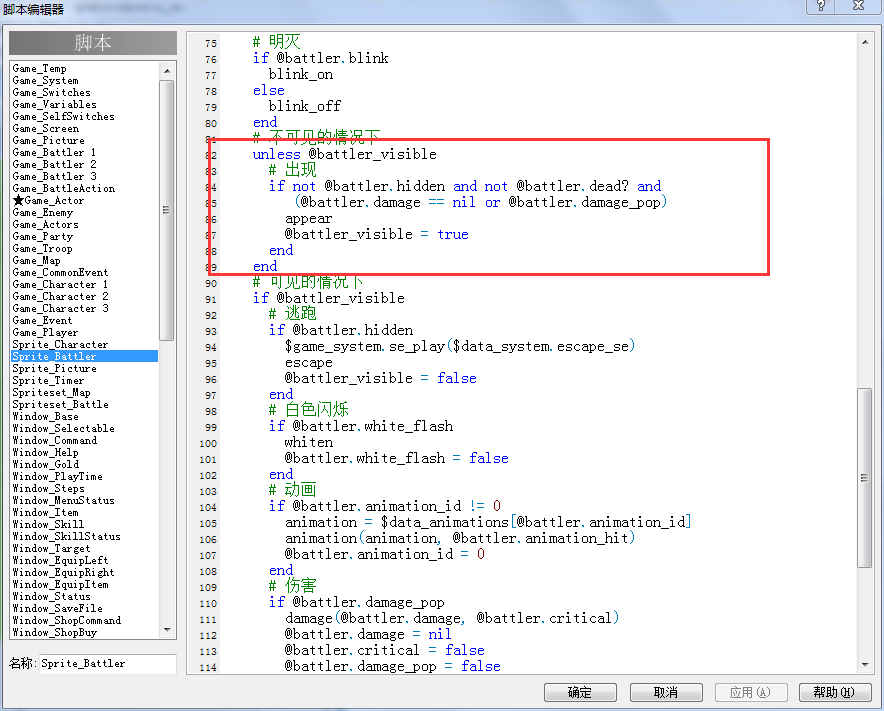Close the script editor window
This screenshot has width=884, height=711.
click(858, 6)
